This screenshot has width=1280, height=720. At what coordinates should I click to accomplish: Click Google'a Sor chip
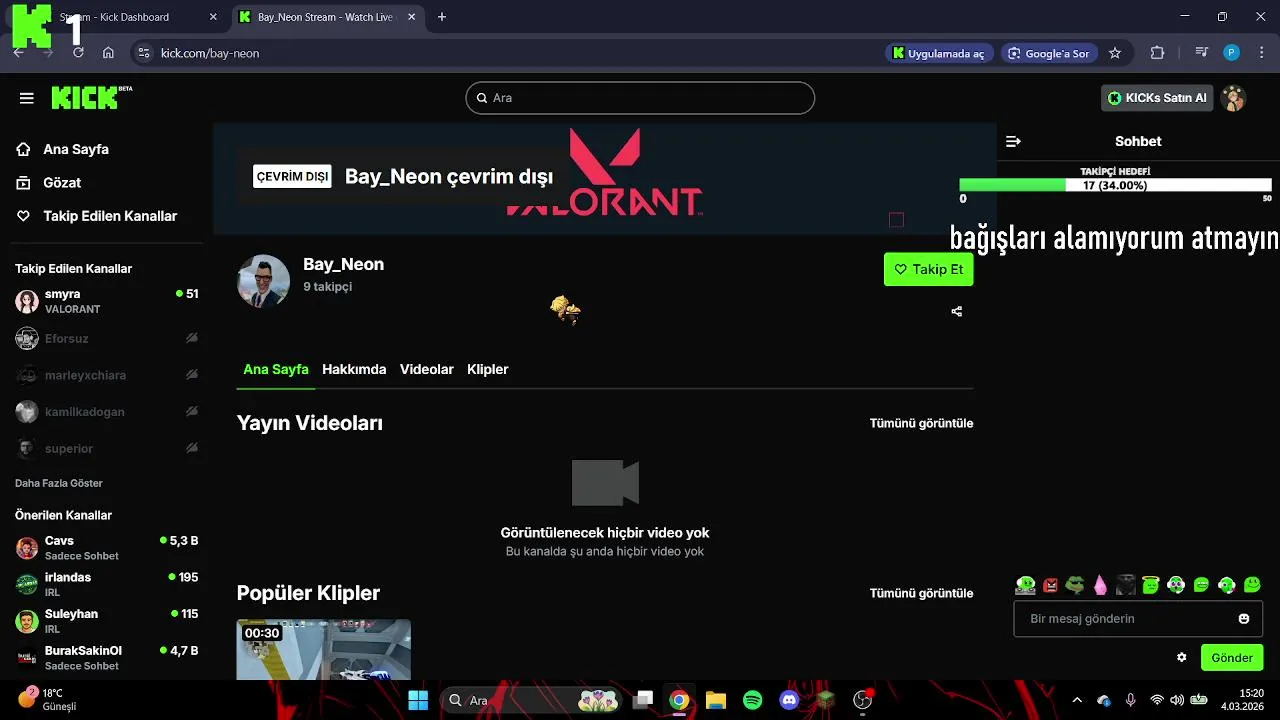coord(1048,53)
